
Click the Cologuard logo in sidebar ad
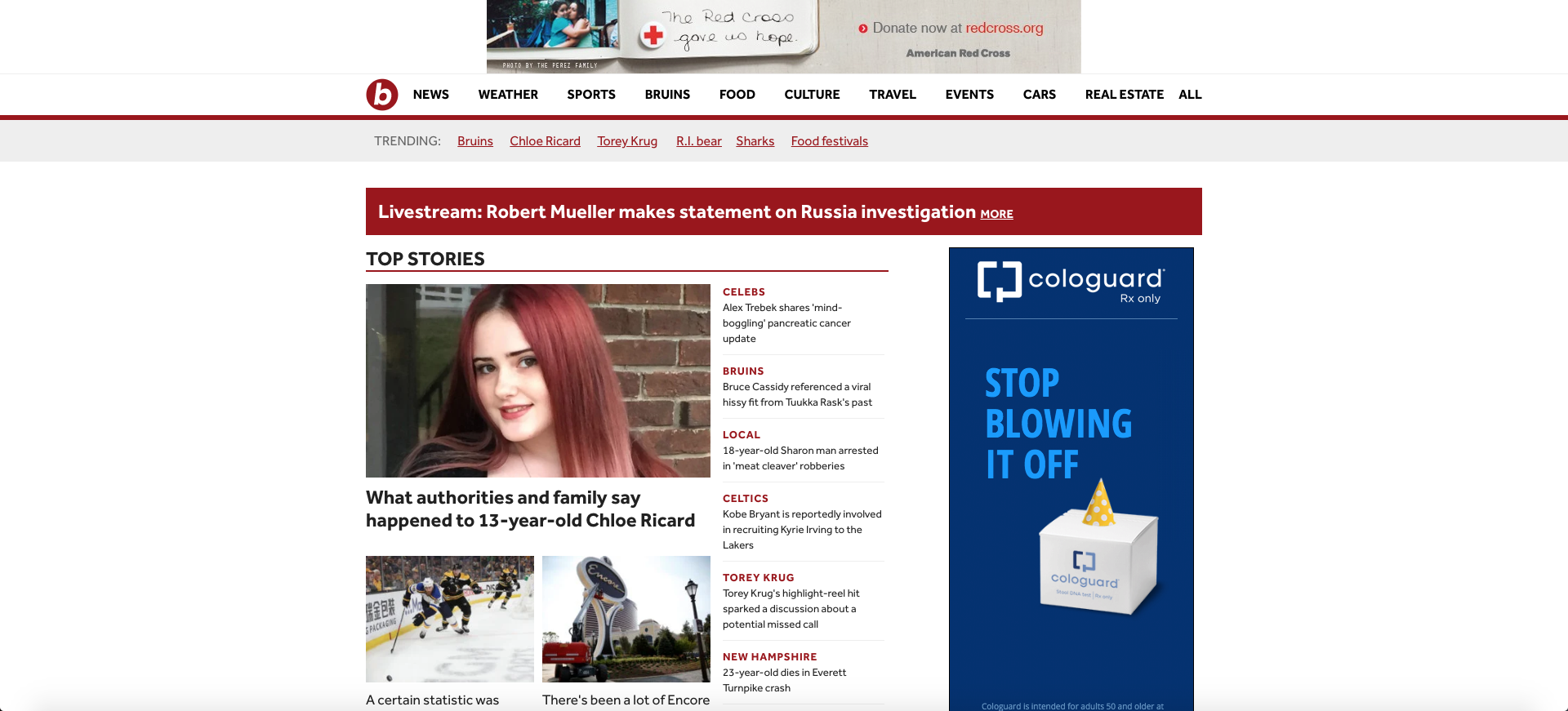pyautogui.click(x=1071, y=282)
